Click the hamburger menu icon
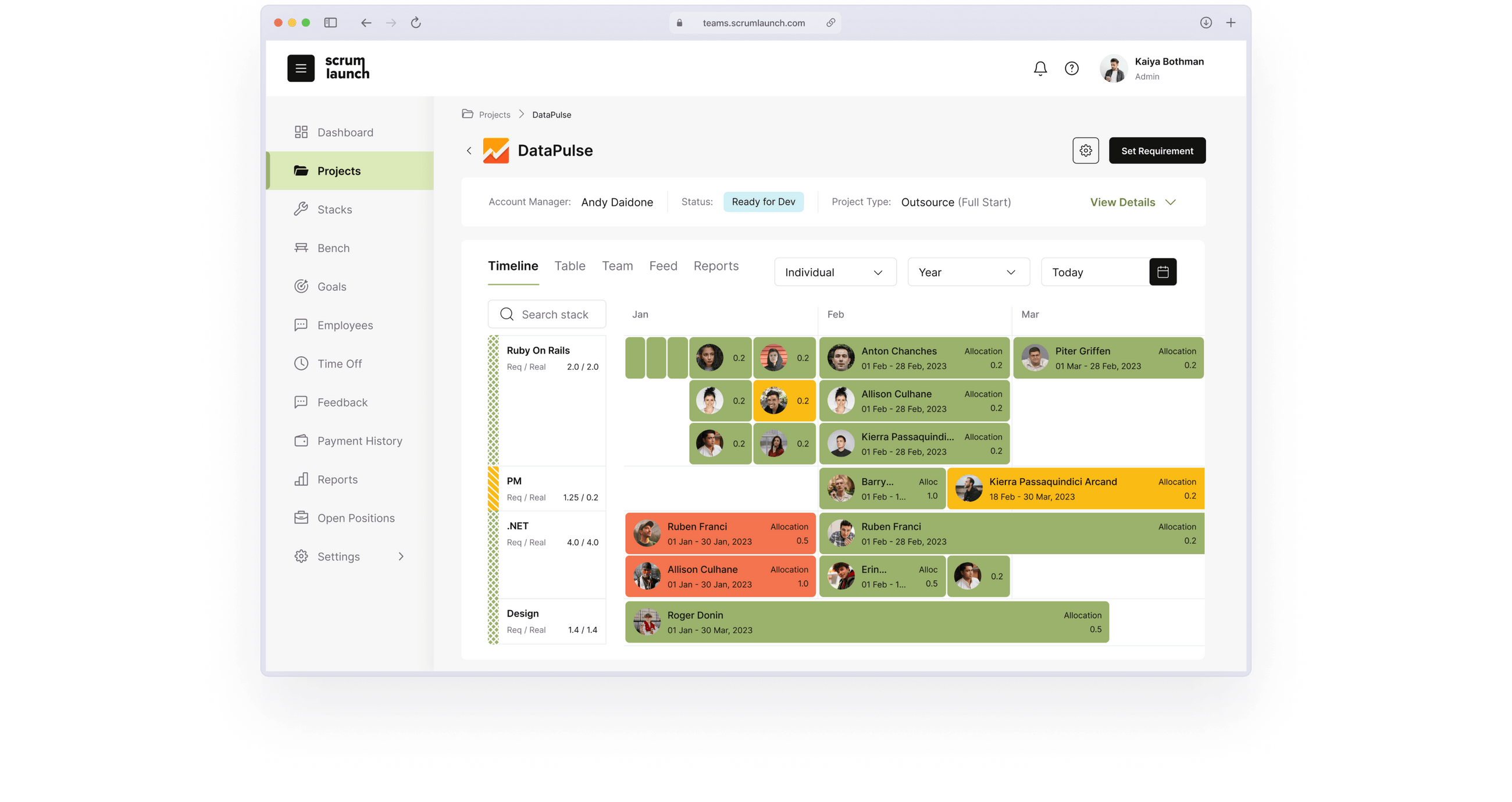The height and width of the screenshot is (802, 1512). click(x=301, y=68)
